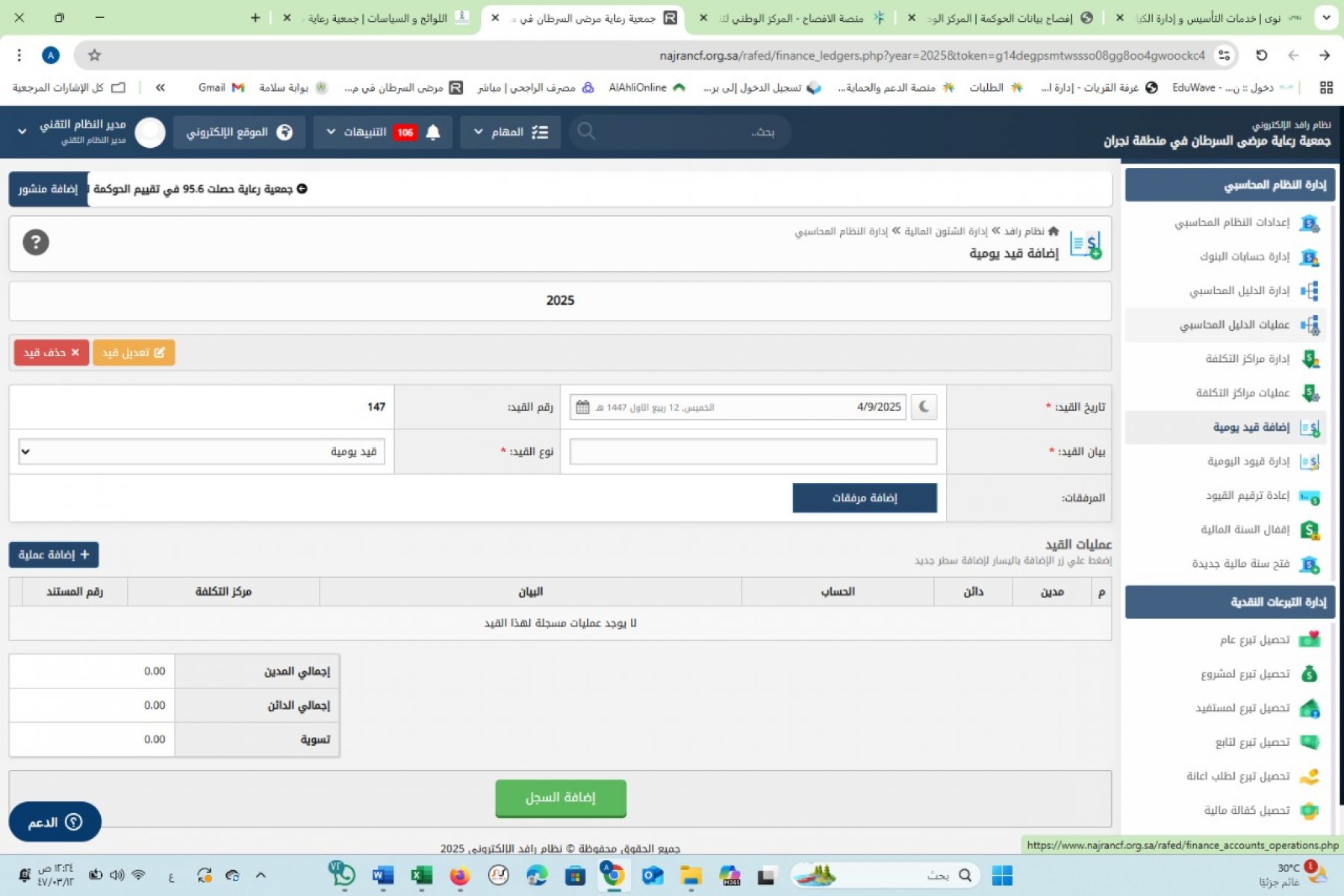Image resolution: width=1344 pixels, height=896 pixels.
Task: Click the calendar icon in date field
Action: (x=582, y=407)
